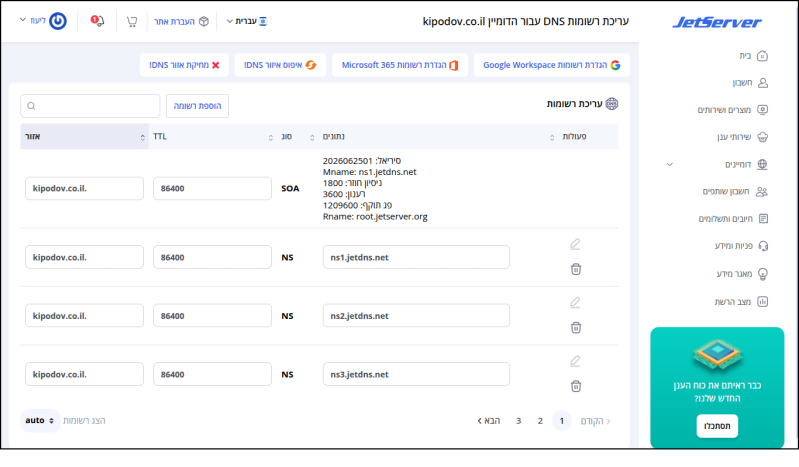
Task: Click the edit pencil for ns1.jetdns.net
Action: click(575, 244)
